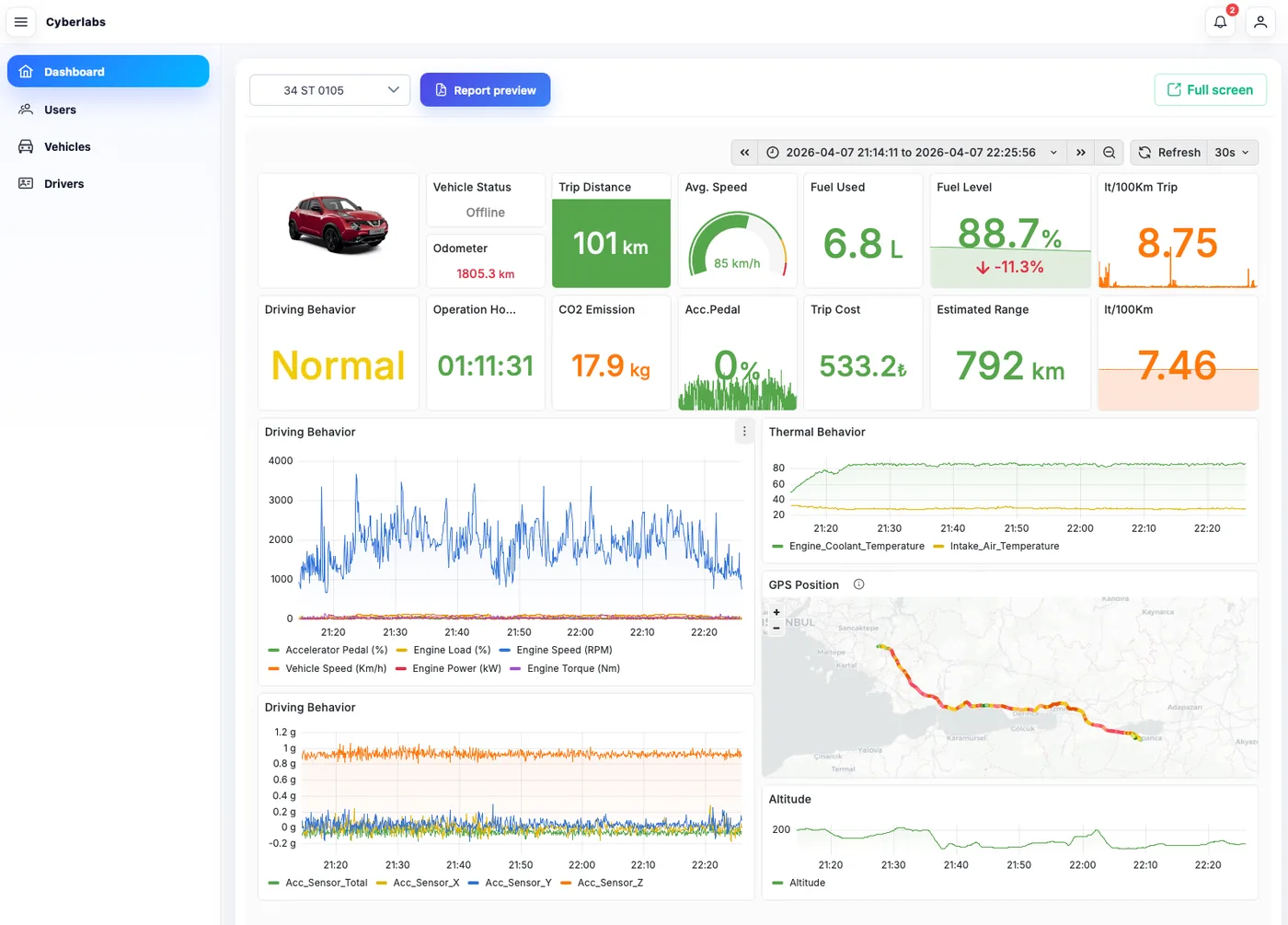Expand the 34 ST 0105 vehicle dropdown
1288x925 pixels.
pyautogui.click(x=330, y=90)
